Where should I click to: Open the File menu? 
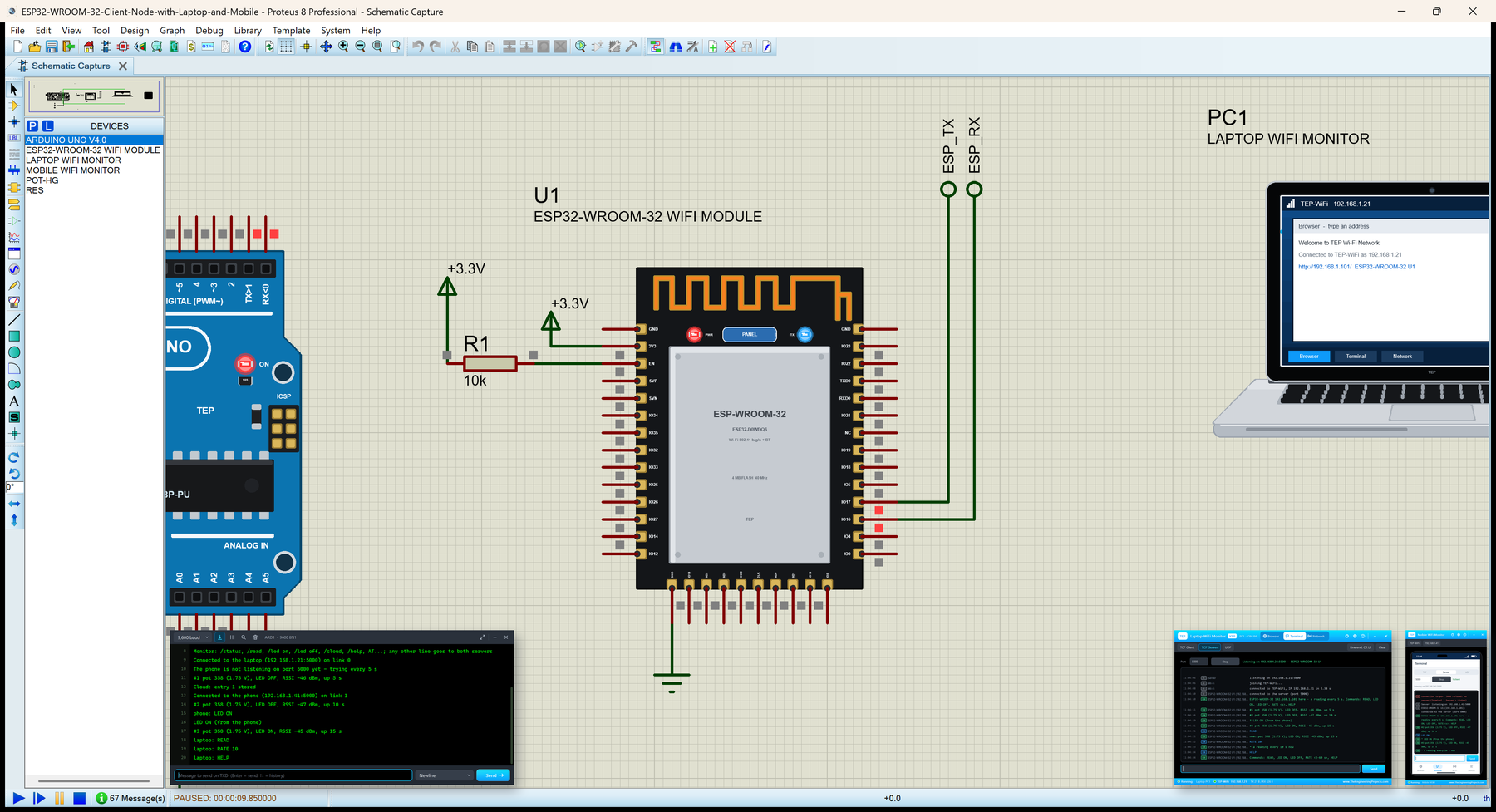click(17, 30)
